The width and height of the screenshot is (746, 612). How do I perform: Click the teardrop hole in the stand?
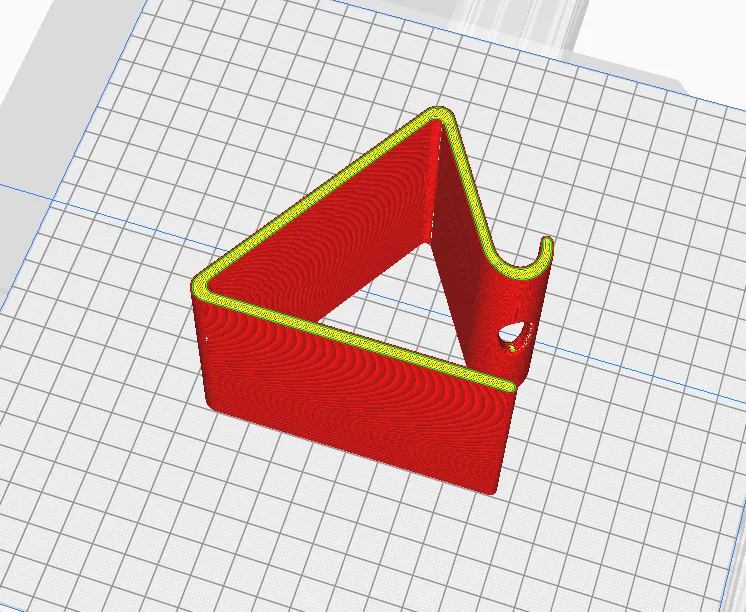(x=516, y=334)
